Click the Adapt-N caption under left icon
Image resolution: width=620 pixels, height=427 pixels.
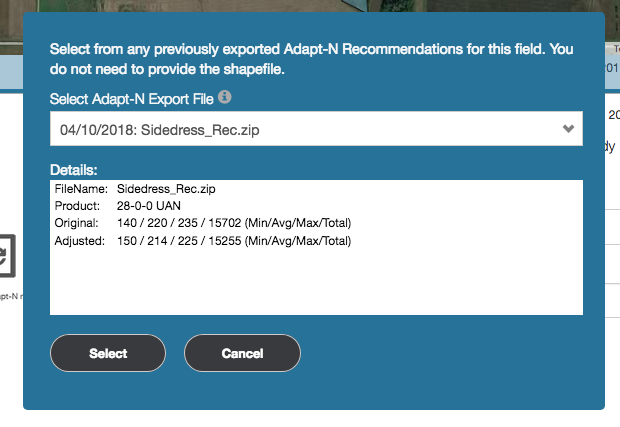coord(10,297)
